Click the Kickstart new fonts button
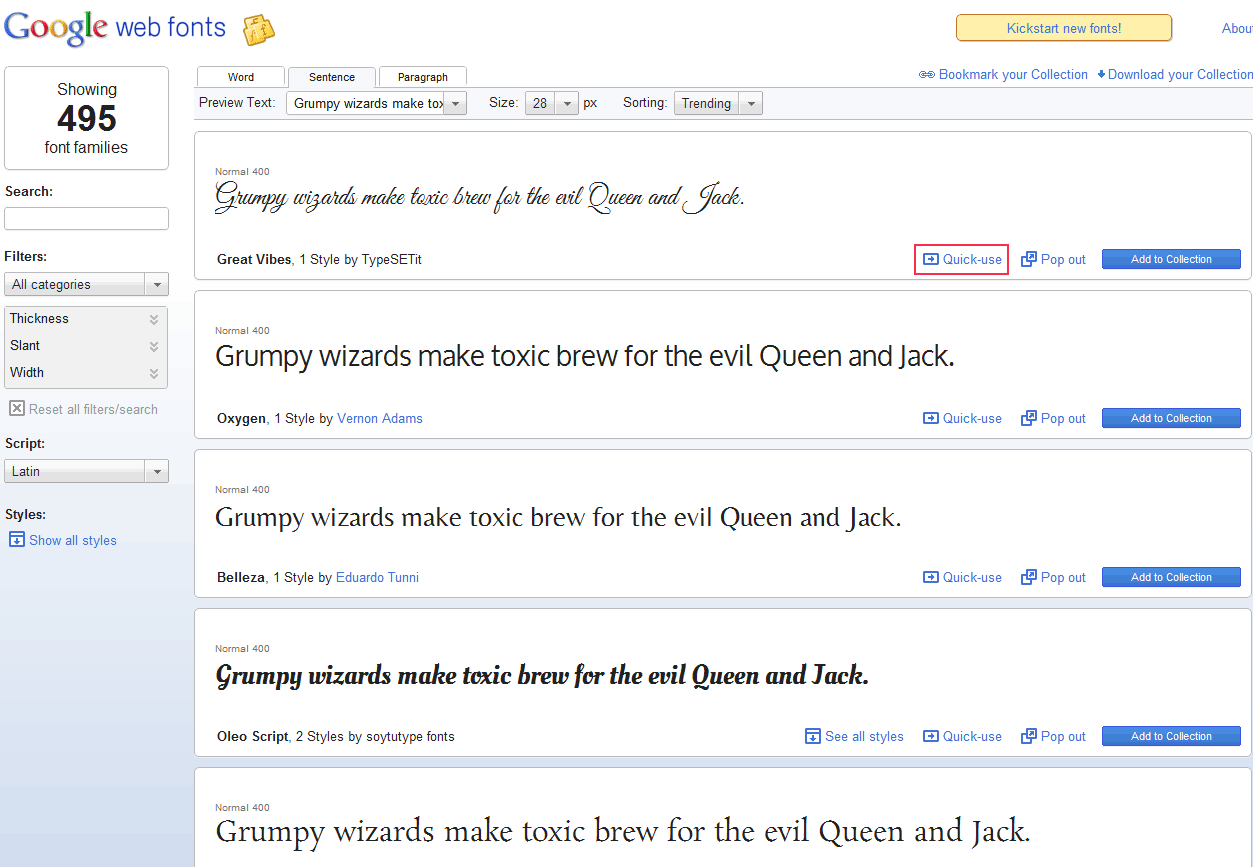1253x867 pixels. pos(1064,28)
